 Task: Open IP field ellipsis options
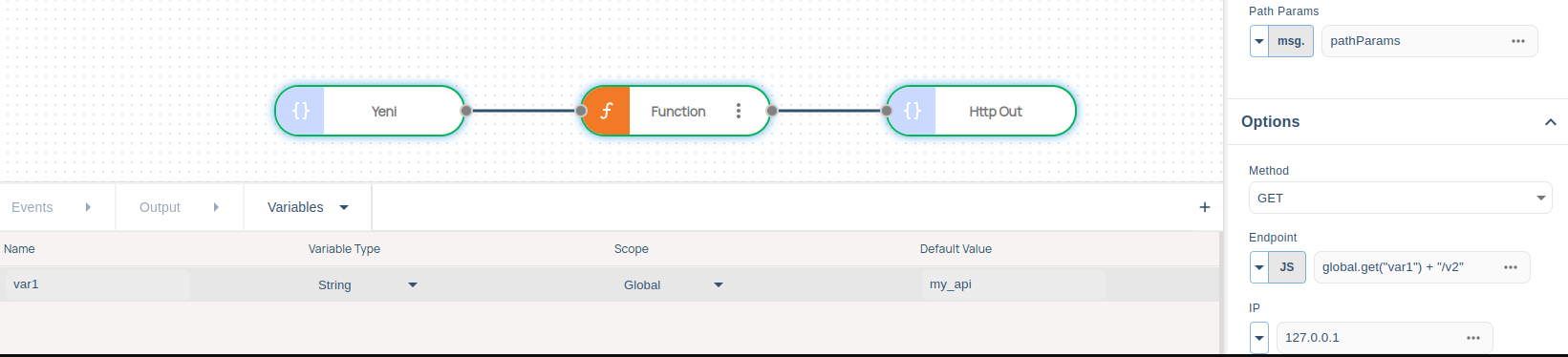[x=1473, y=338]
